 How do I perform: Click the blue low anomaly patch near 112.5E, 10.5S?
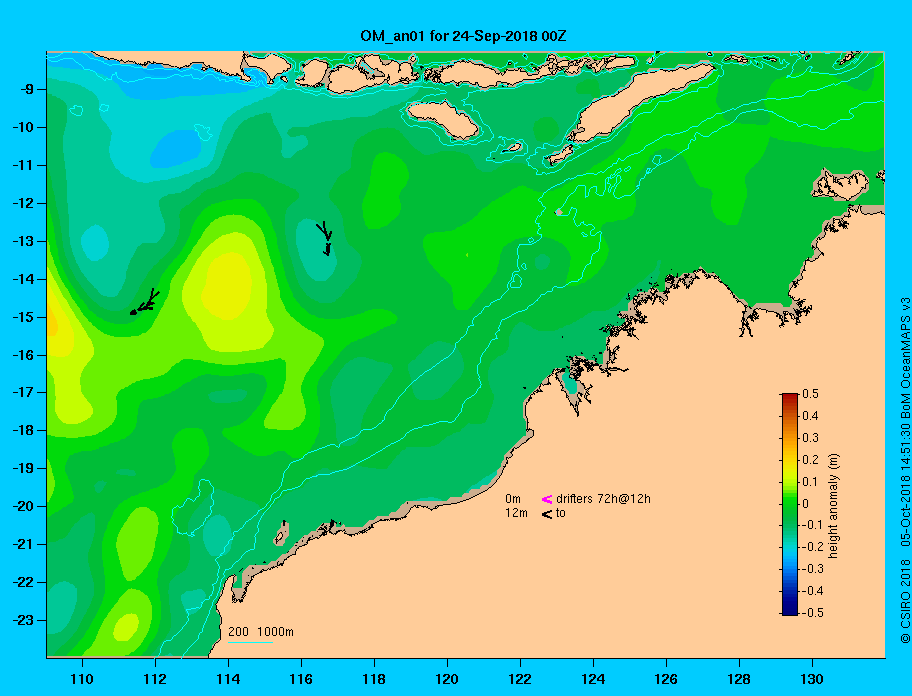click(x=176, y=148)
